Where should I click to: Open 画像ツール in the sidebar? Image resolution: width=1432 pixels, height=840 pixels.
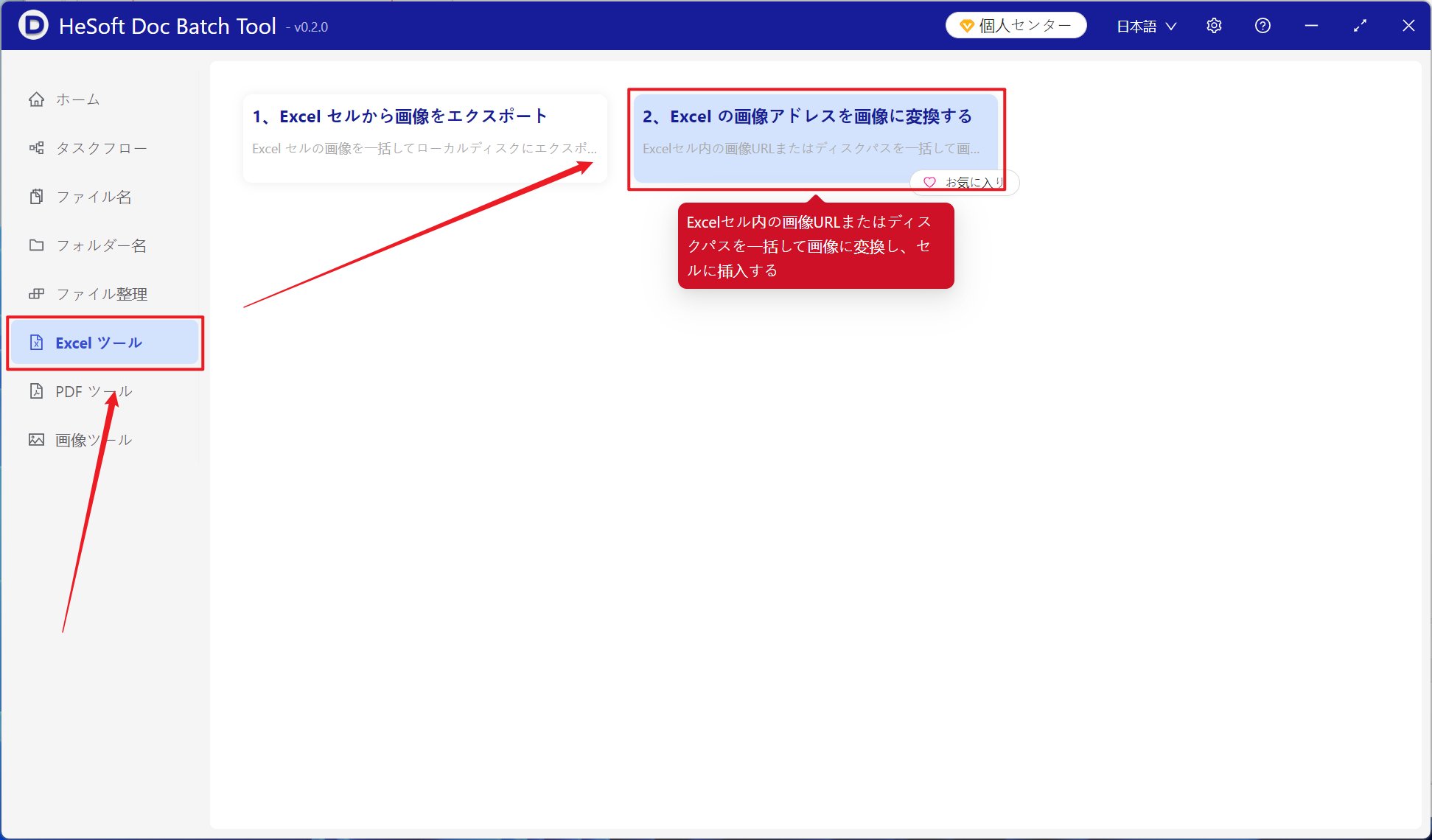point(105,440)
